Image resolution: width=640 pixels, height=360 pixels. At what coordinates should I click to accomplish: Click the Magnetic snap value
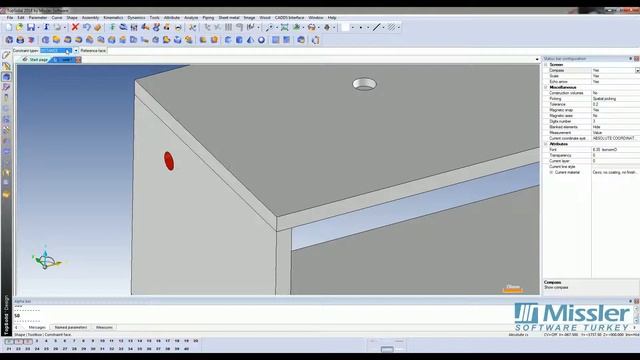coord(616,110)
